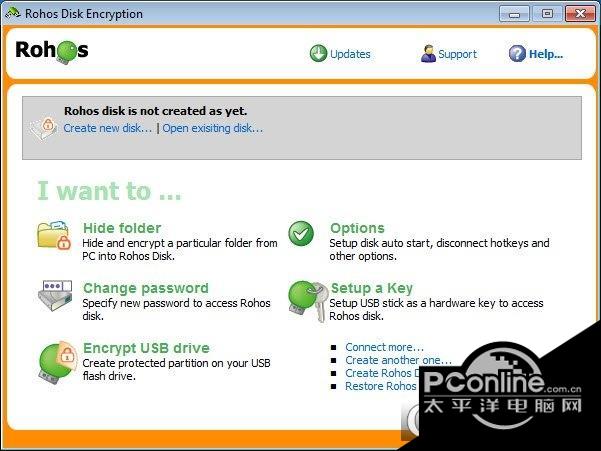Close the Rohos Disk Encryption window
Viewport: 601px width, 451px height.
pyautogui.click(x=580, y=14)
